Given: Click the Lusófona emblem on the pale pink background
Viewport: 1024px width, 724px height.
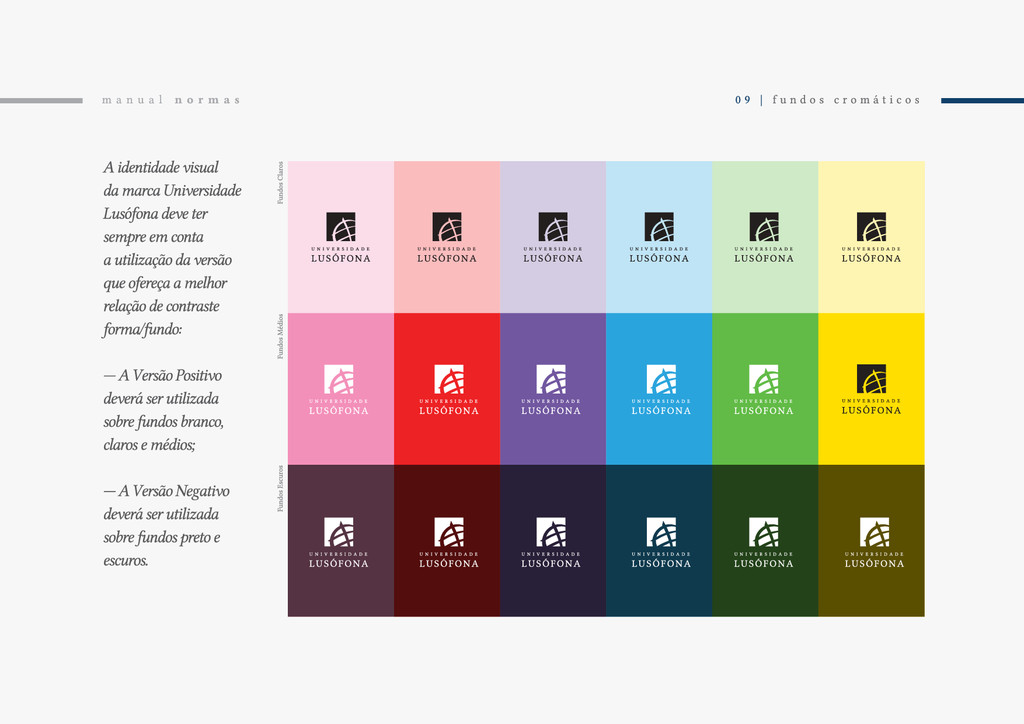Looking at the screenshot, I should [341, 227].
